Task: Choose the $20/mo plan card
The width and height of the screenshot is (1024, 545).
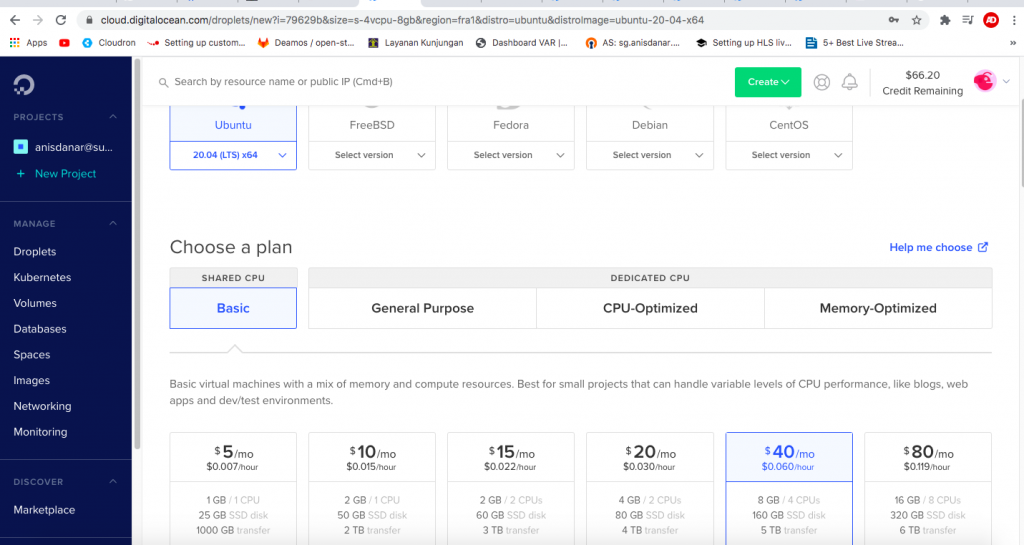Action: (x=650, y=488)
